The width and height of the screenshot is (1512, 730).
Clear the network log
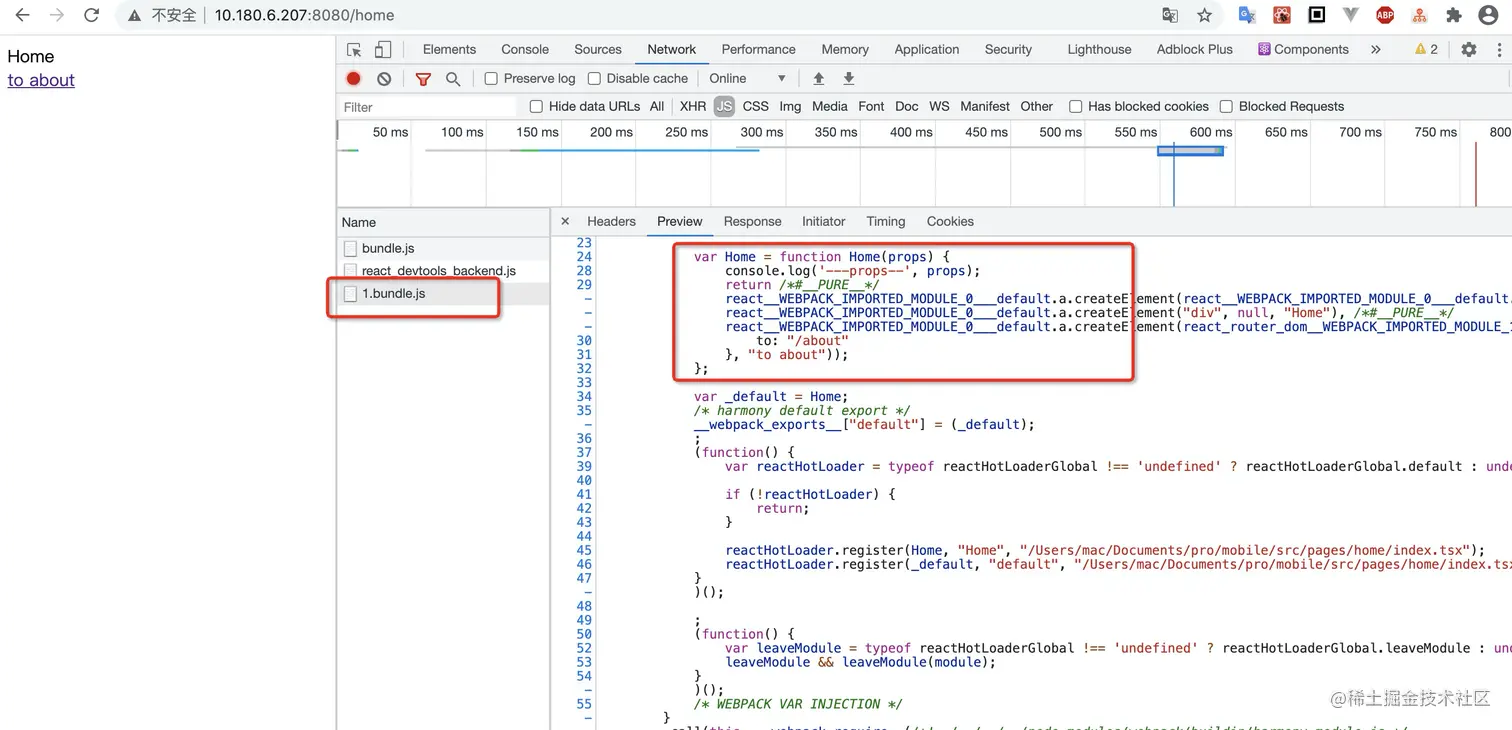point(384,79)
